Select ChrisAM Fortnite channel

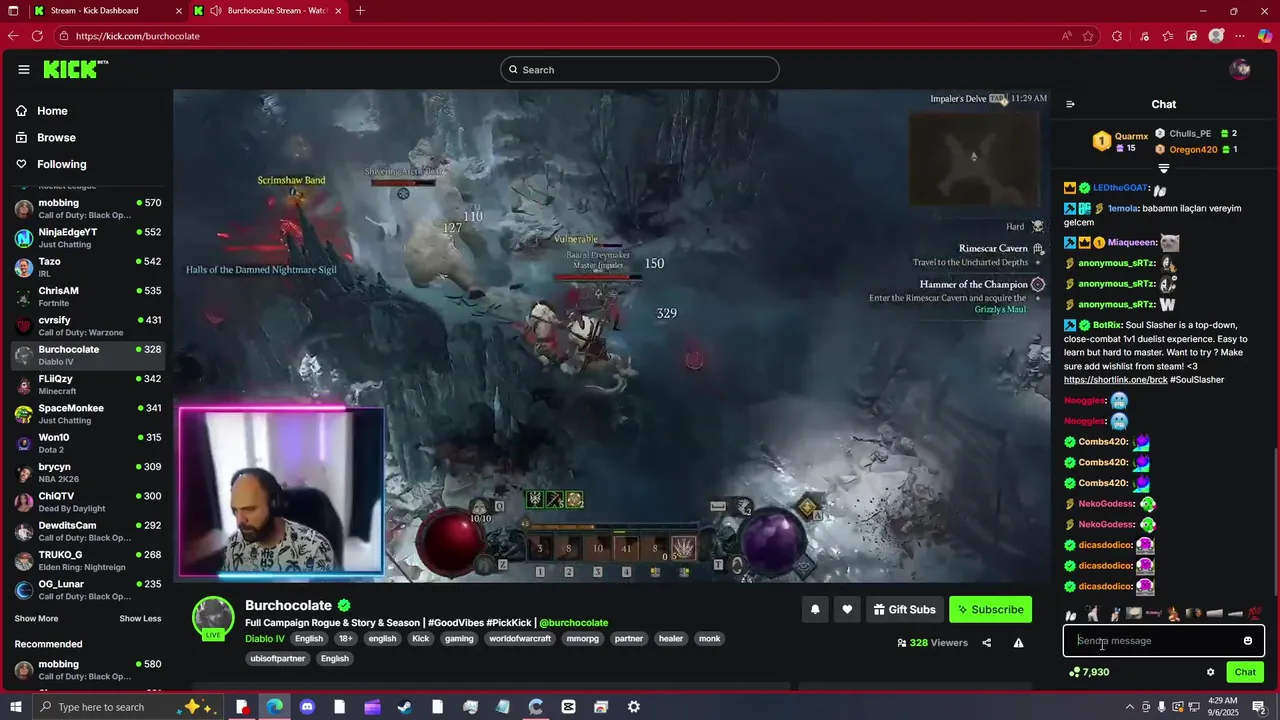[86, 297]
